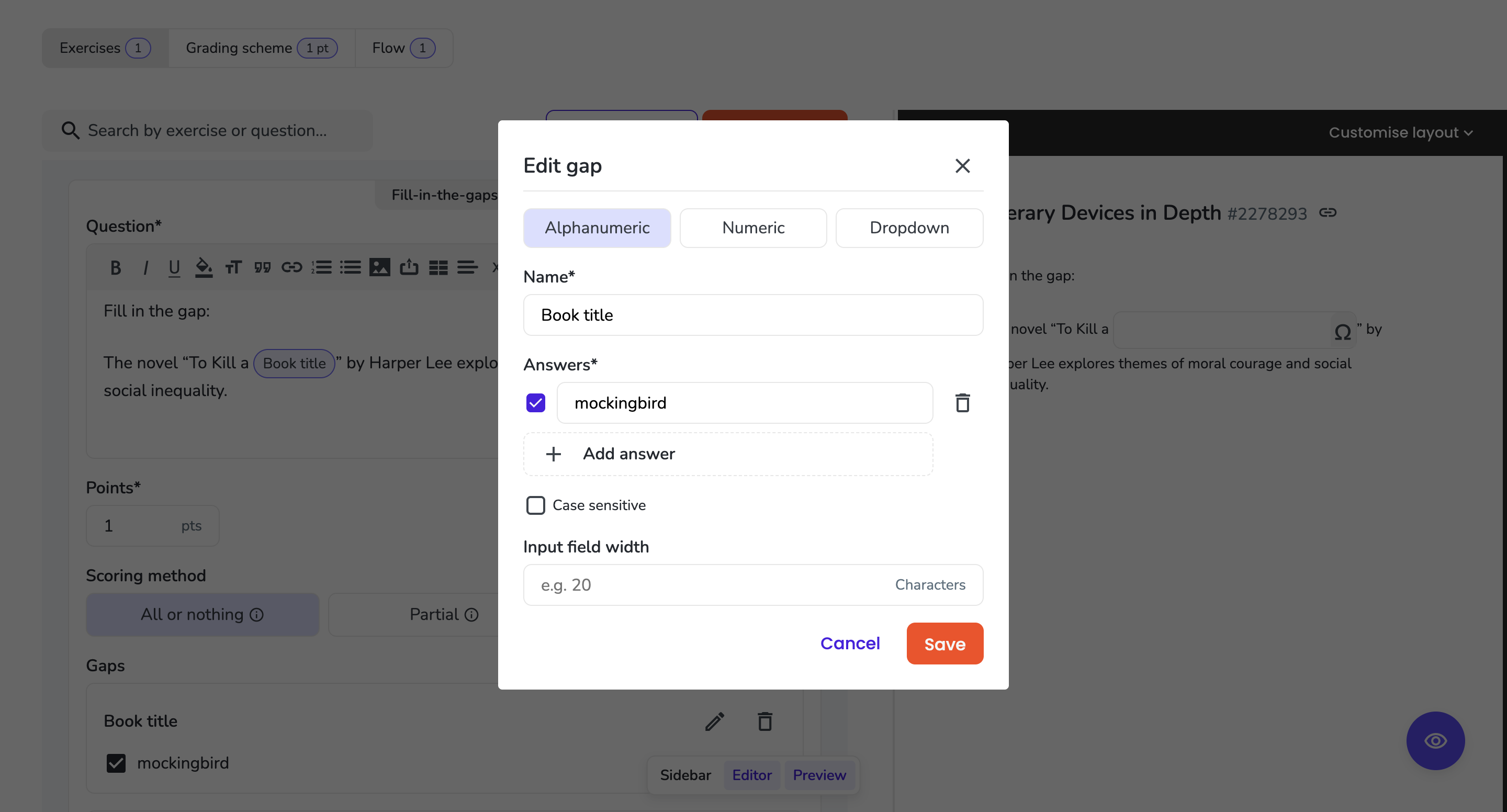Apply underline formatting in question editor
Screen dimensions: 1507x812
[174, 268]
